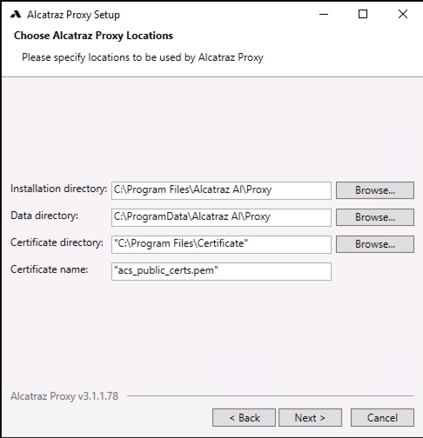
Task: Focus the Installation directory path field
Action: tap(221, 190)
